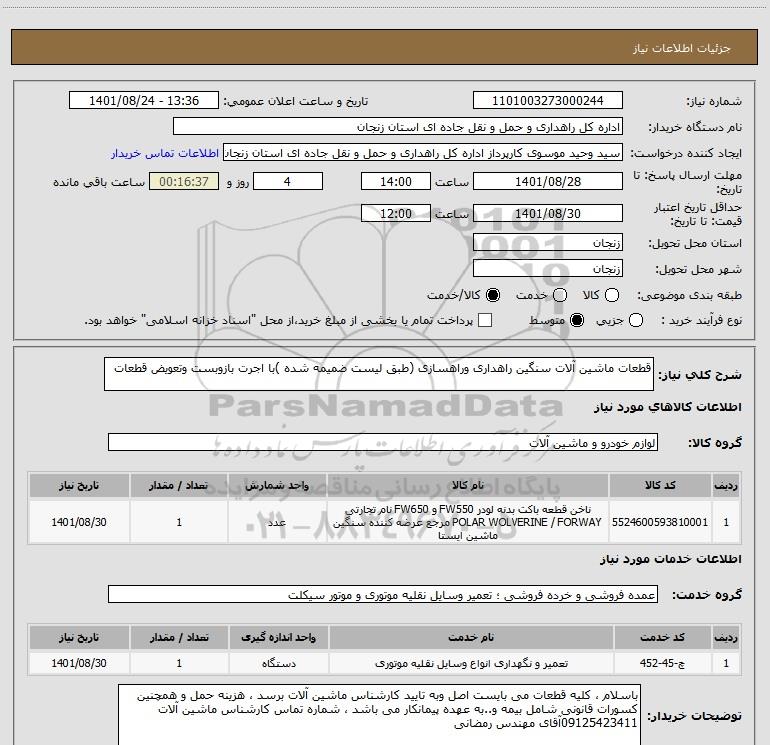Screen dimensions: 770x745
Task: Click goods code 5524600593810001 cell
Action: pos(660,522)
